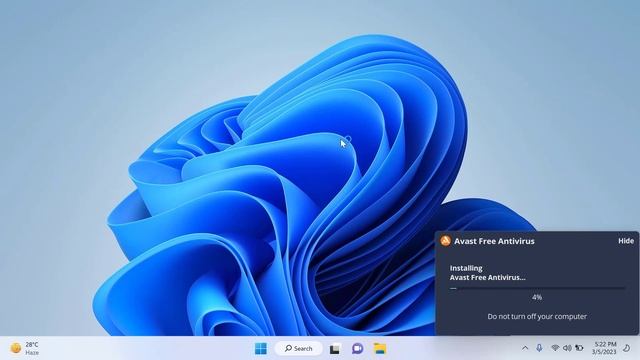Click the Avast logo in installer popup
Image resolution: width=640 pixels, height=360 pixels.
[445, 241]
